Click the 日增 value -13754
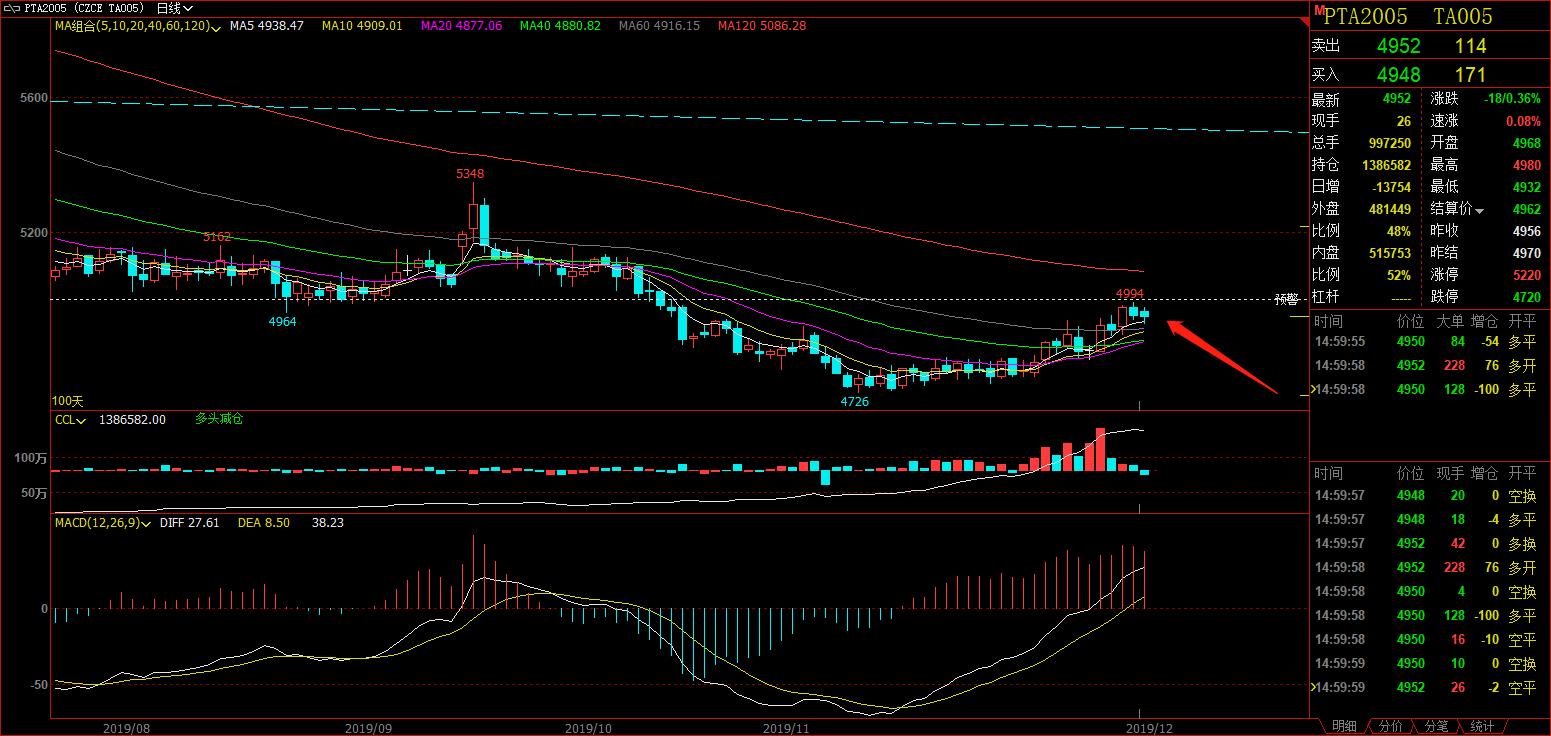1551x736 pixels. click(1392, 188)
